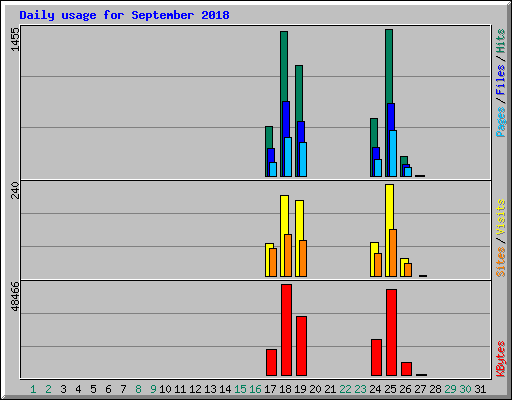Click day label 15 on the axis

click(240, 389)
